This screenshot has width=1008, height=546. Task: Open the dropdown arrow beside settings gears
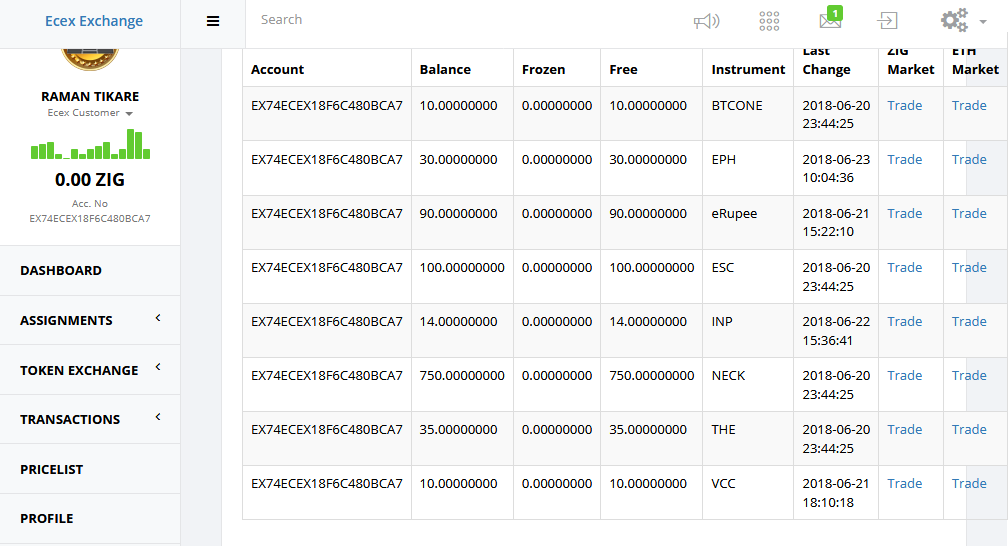(x=983, y=22)
